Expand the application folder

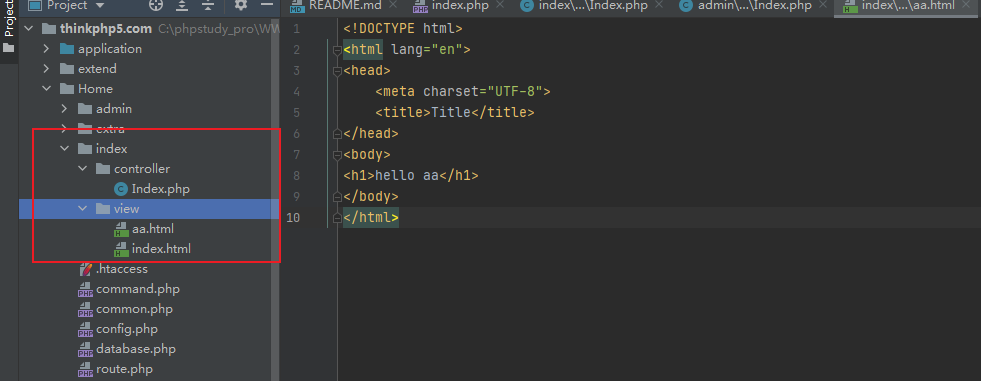(46, 49)
